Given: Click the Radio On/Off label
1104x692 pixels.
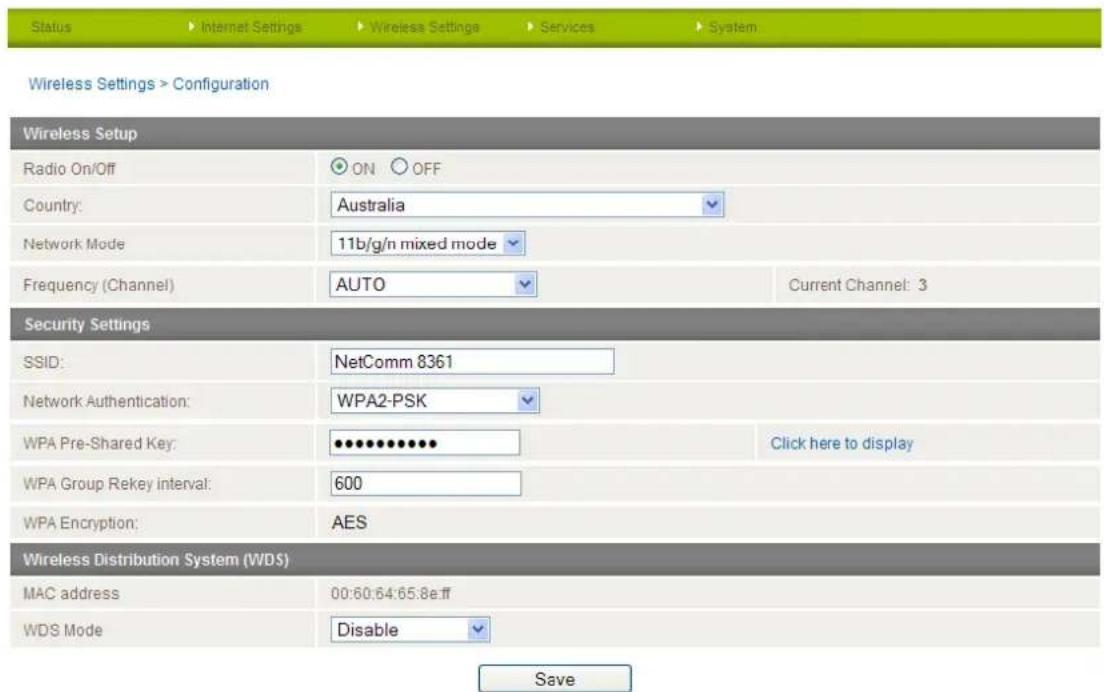Looking at the screenshot, I should tap(69, 169).
